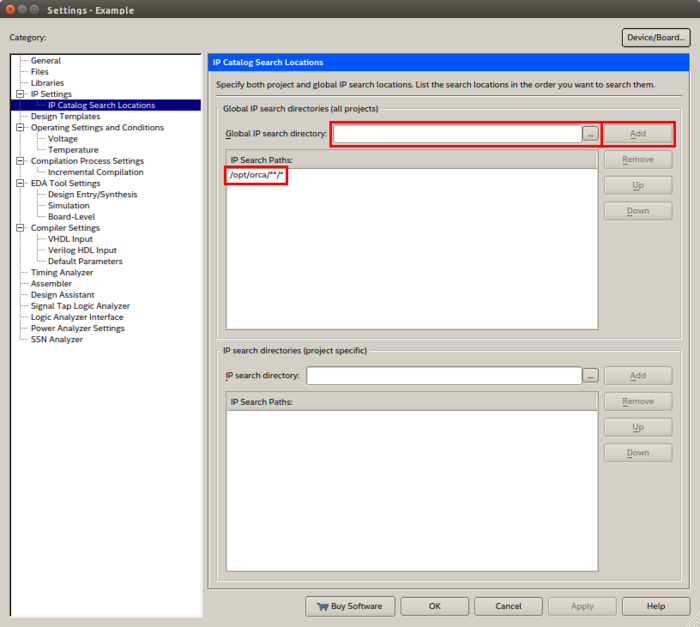This screenshot has width=700, height=627.
Task: Collapse Compilation Process Settings node
Action: point(20,161)
